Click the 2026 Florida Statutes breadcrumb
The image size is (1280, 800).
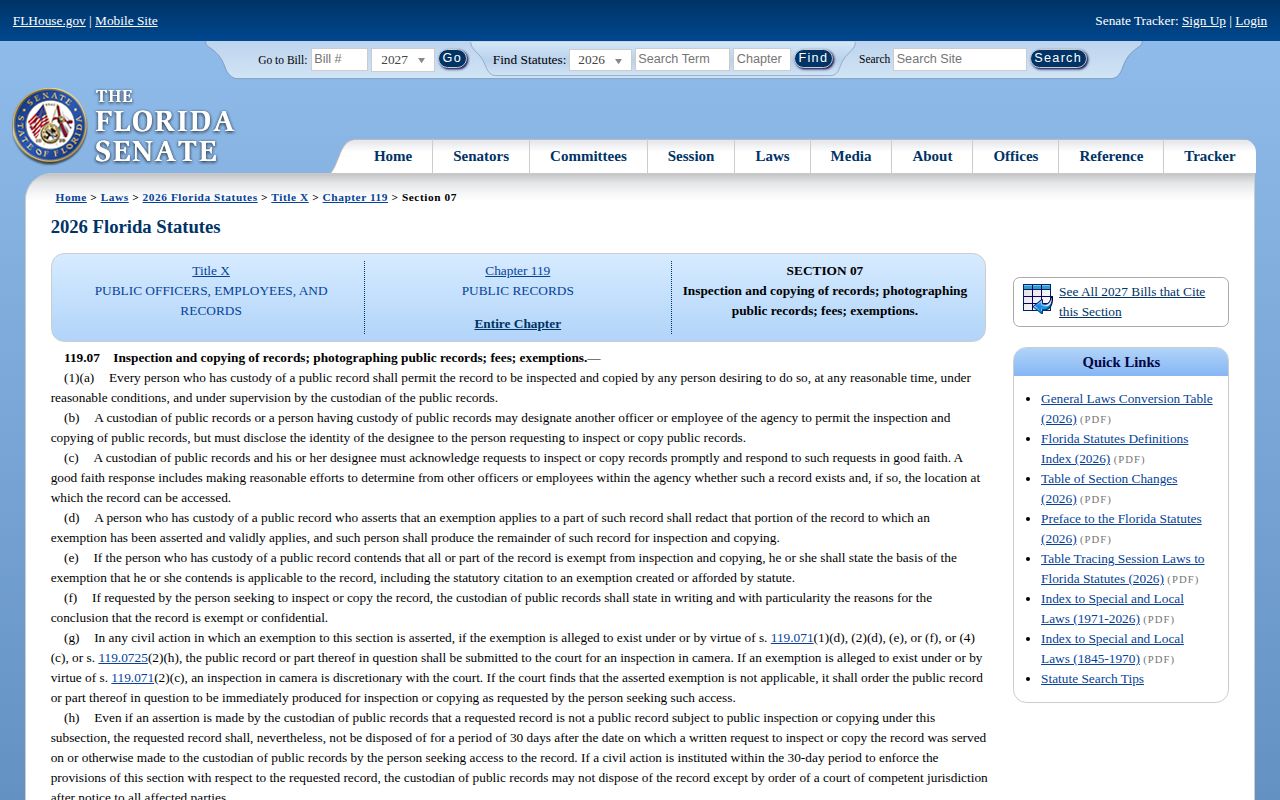[200, 197]
